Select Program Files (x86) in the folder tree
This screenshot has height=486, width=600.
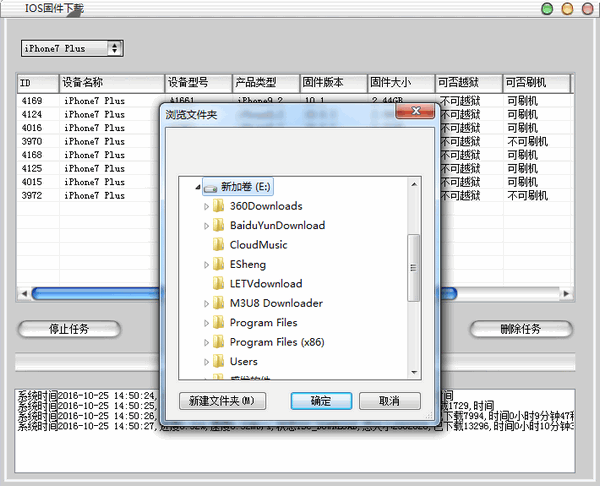pos(277,342)
